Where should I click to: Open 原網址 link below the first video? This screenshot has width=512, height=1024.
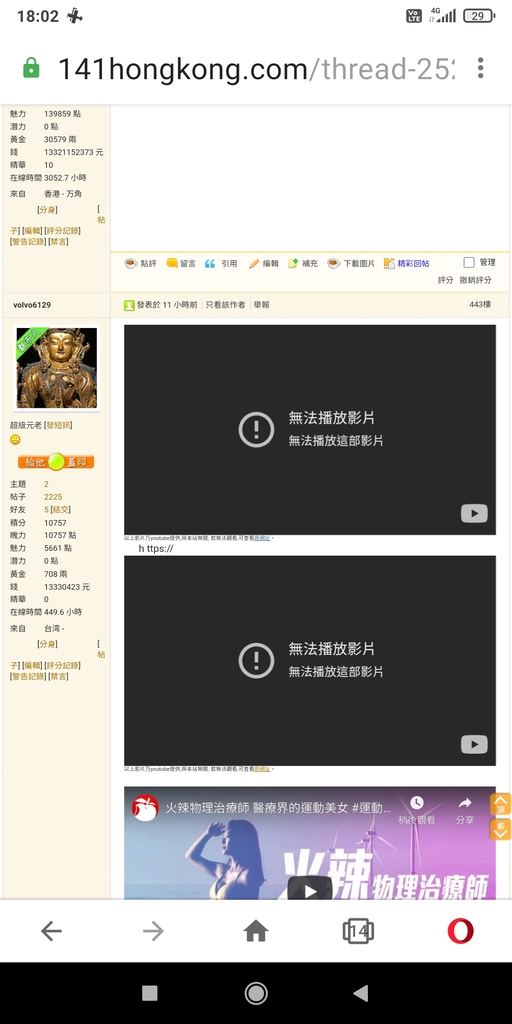coord(262,538)
